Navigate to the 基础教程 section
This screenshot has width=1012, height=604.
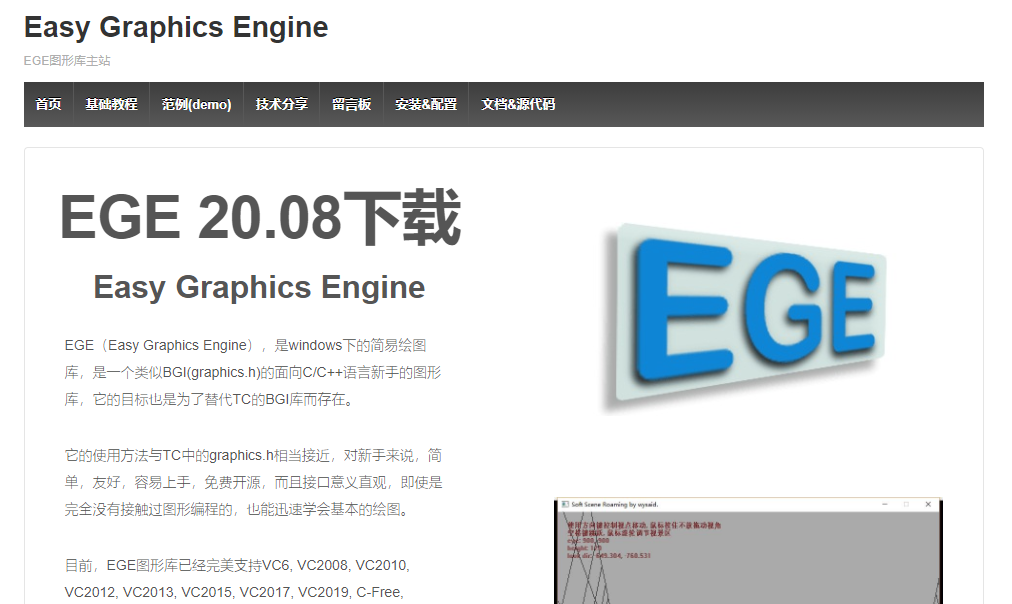click(111, 104)
